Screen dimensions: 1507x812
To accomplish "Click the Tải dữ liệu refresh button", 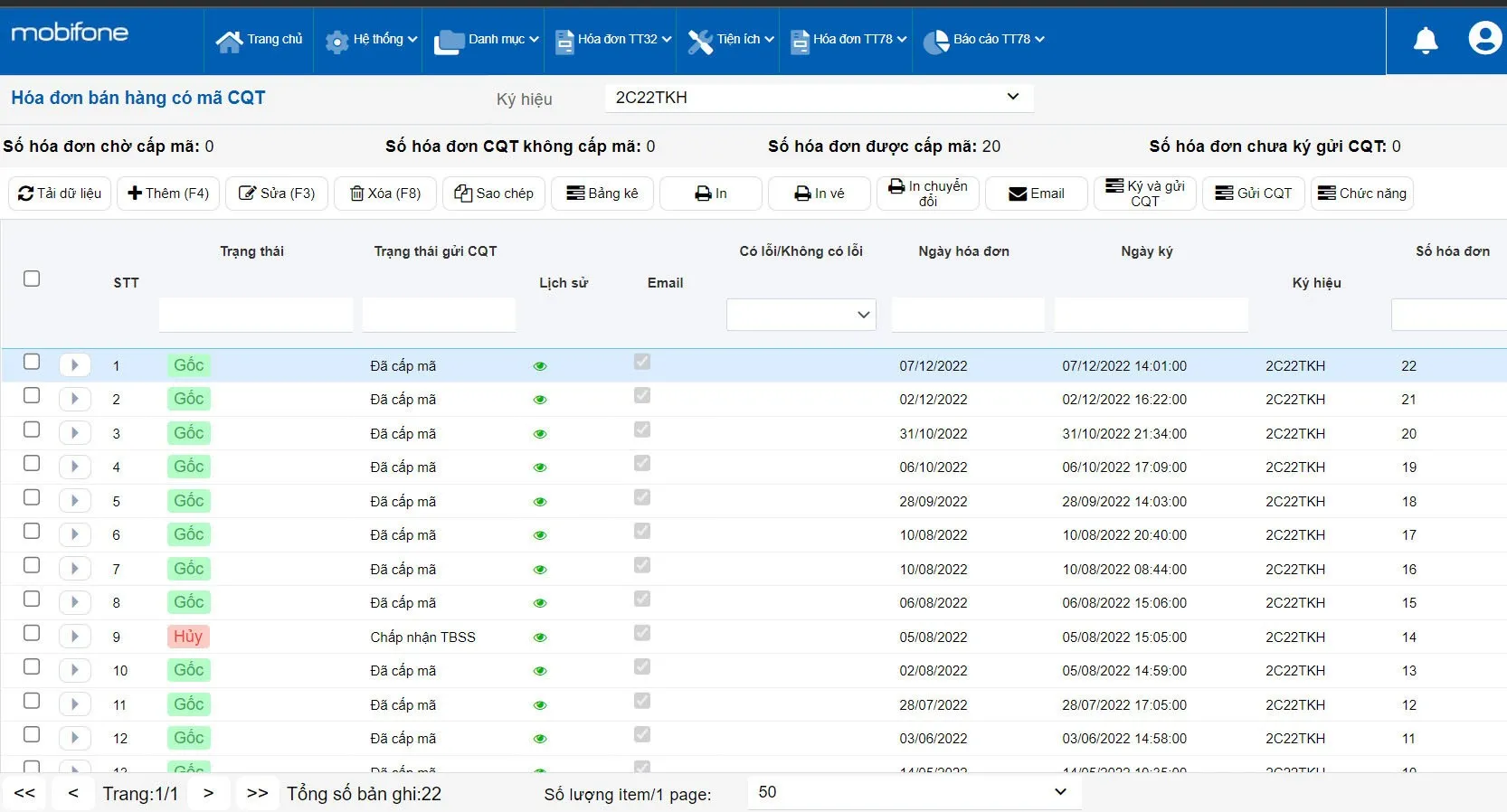I will 60,194.
